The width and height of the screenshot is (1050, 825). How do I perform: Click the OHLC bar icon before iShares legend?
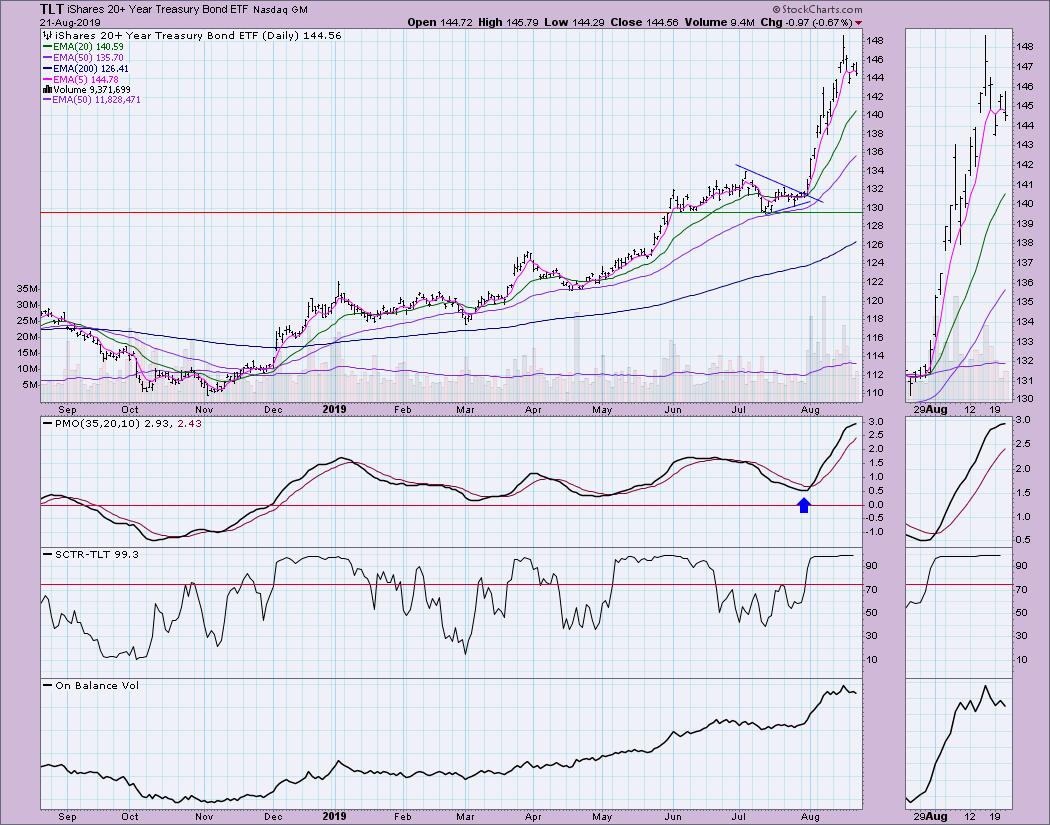(46, 33)
